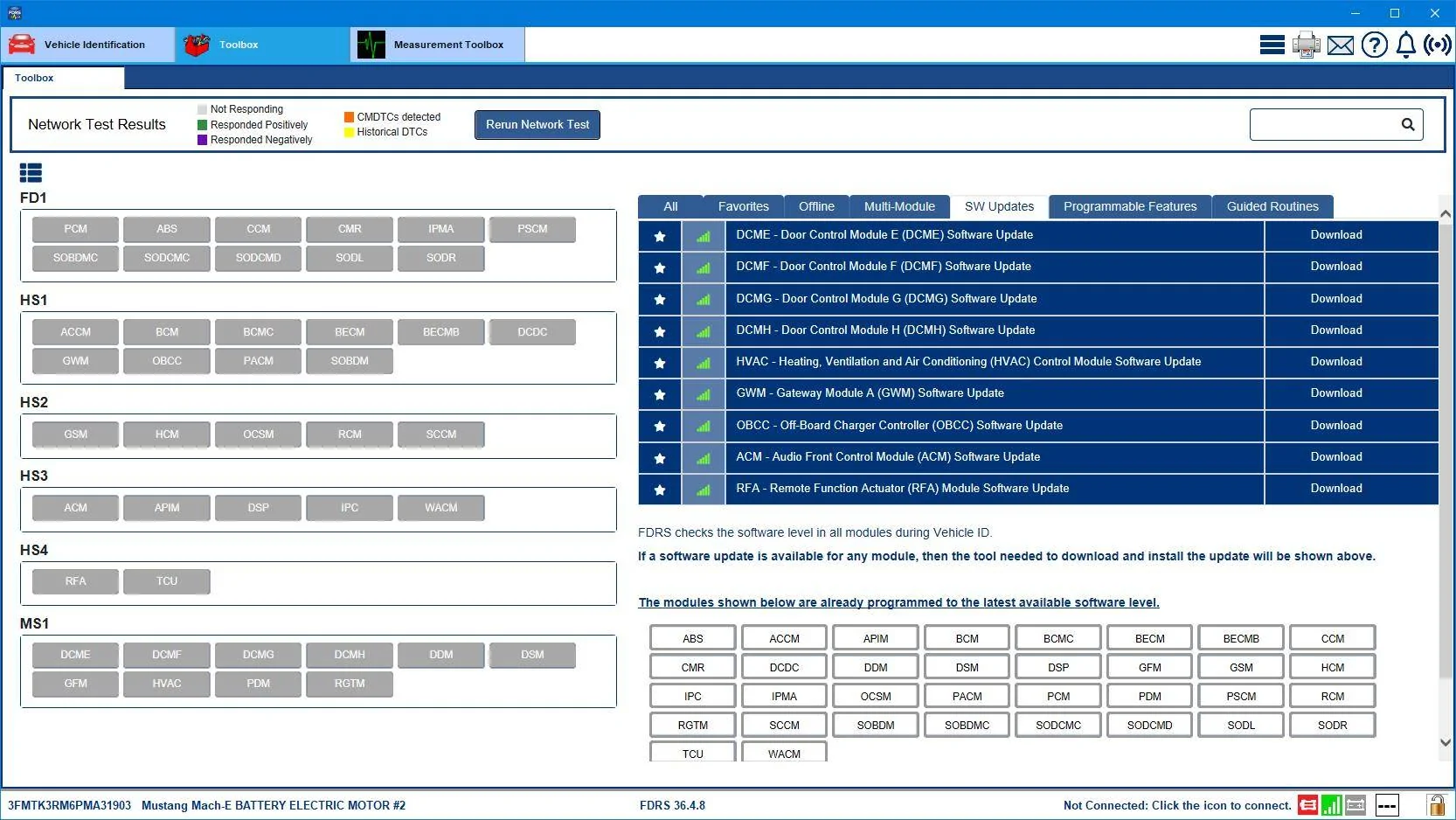Switch to the Programmable Features tab
Image resolution: width=1456 pixels, height=820 pixels.
[x=1130, y=206]
